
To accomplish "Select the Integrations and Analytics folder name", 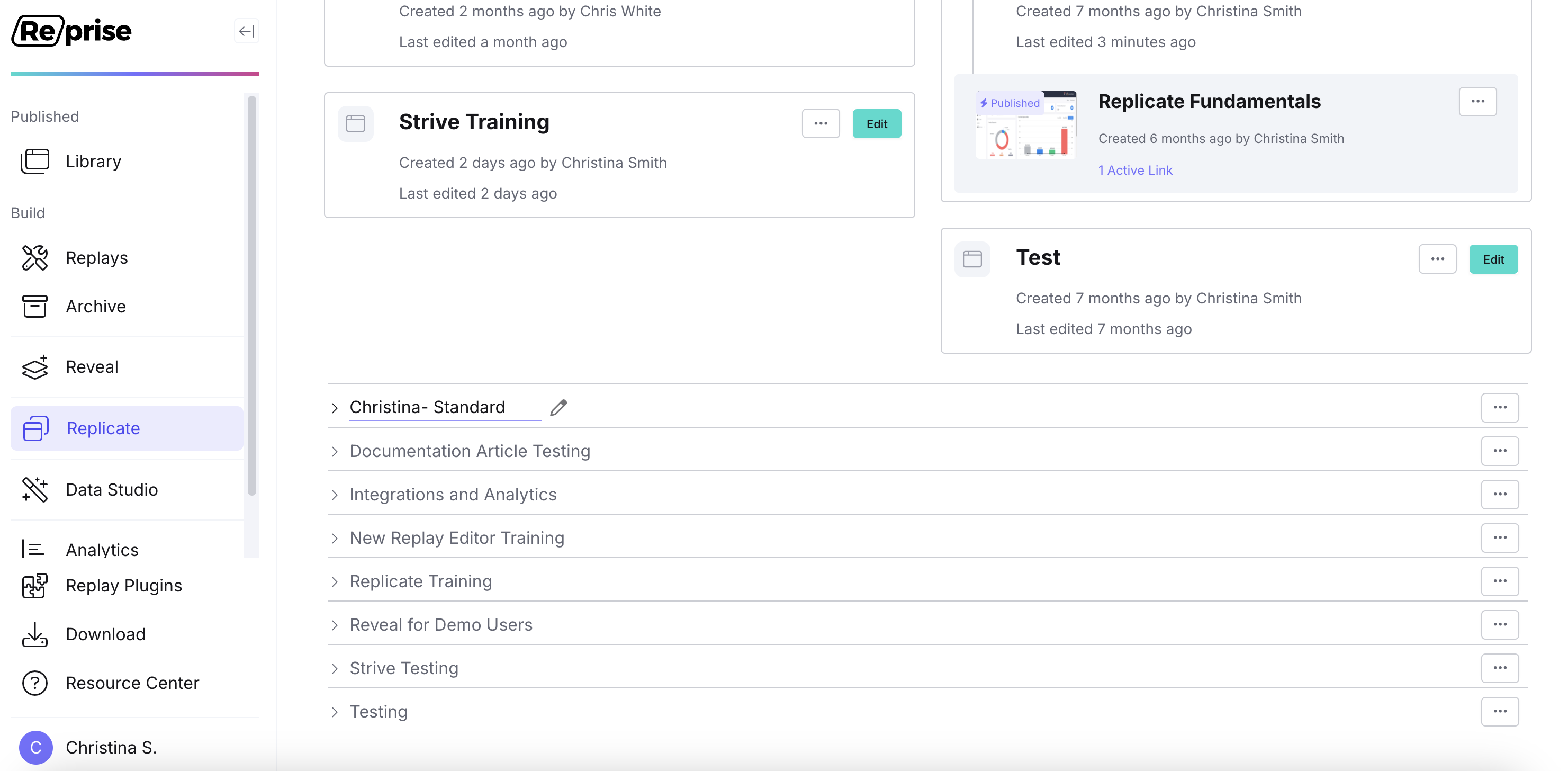I will [453, 495].
